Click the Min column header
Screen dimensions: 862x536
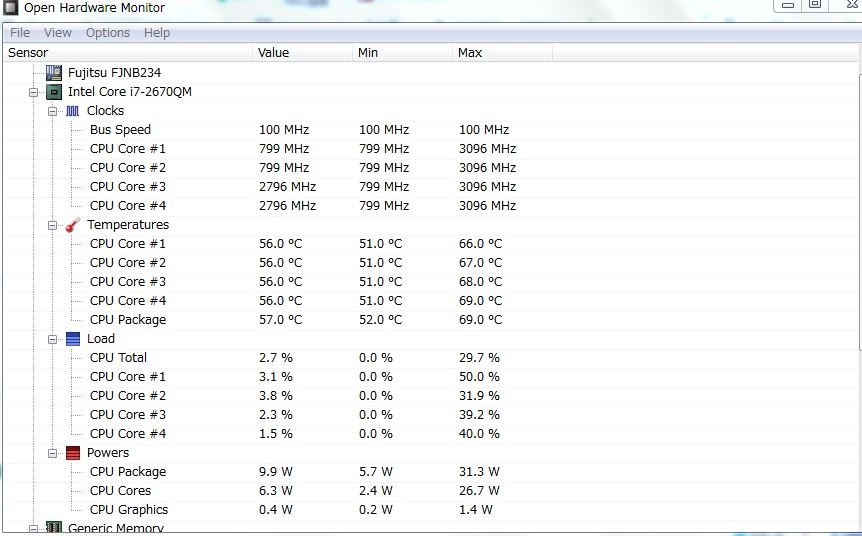pyautogui.click(x=402, y=53)
